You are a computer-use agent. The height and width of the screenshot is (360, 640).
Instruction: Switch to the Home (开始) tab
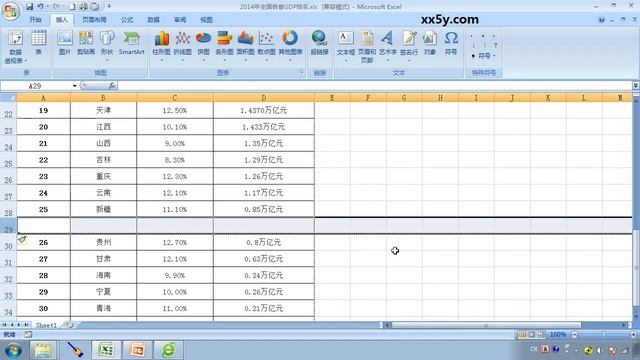point(35,20)
